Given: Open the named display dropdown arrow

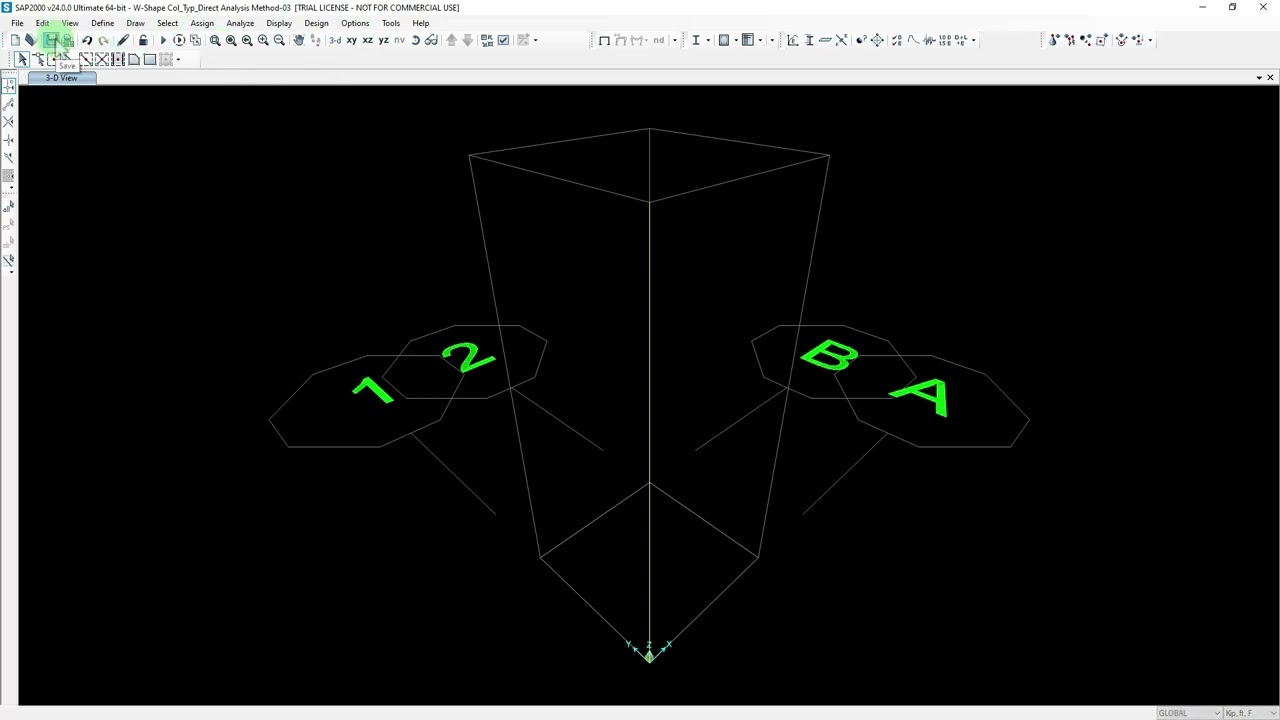Looking at the screenshot, I should (674, 40).
